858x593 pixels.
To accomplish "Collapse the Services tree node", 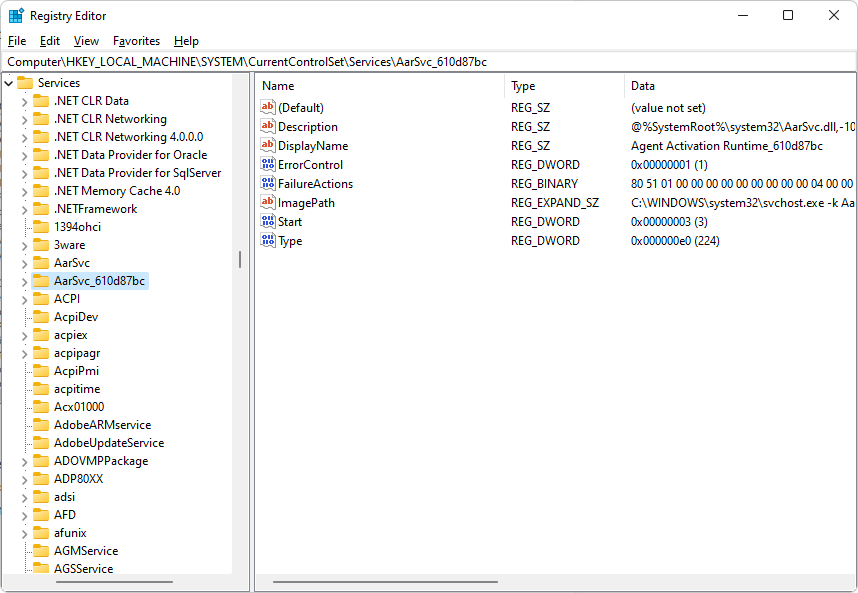I will point(9,83).
